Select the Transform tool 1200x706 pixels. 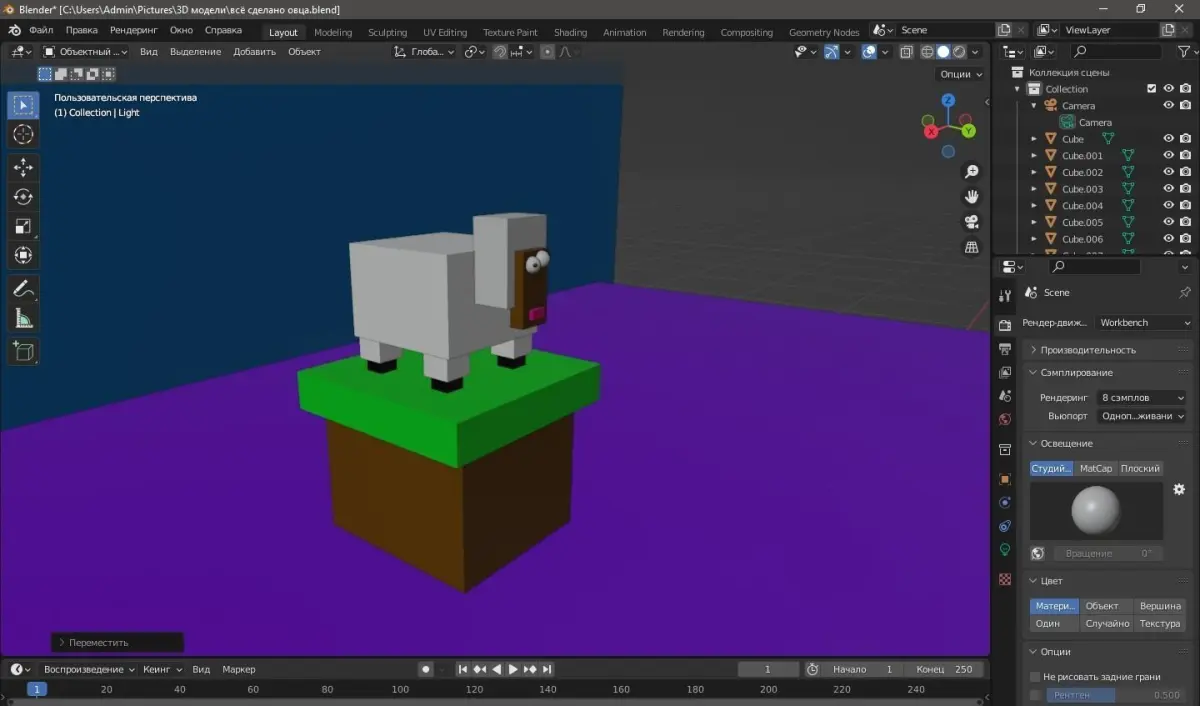(23, 255)
